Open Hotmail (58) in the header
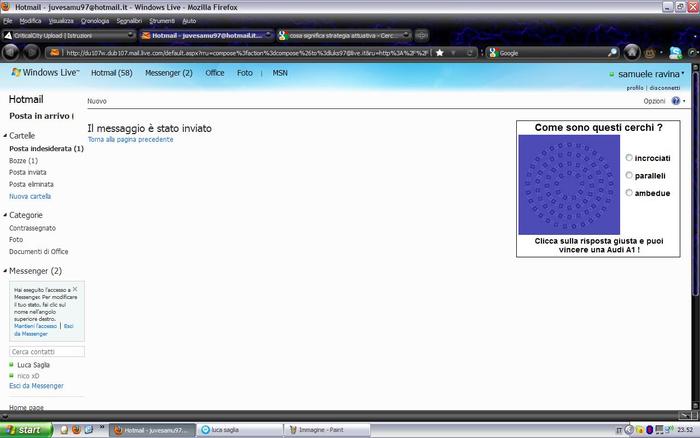This screenshot has height=438, width=700. [x=112, y=73]
